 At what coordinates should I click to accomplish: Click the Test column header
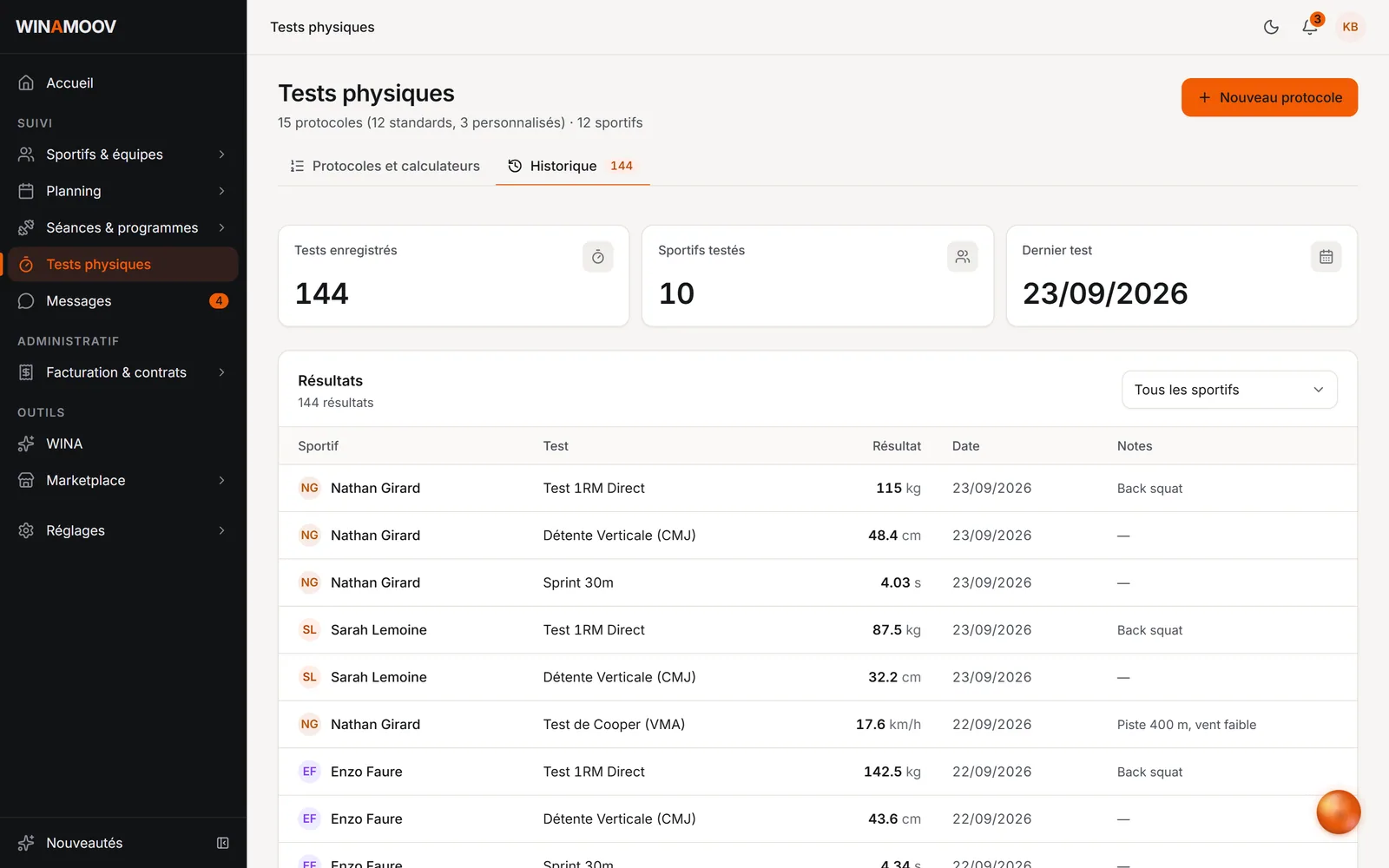(x=556, y=446)
